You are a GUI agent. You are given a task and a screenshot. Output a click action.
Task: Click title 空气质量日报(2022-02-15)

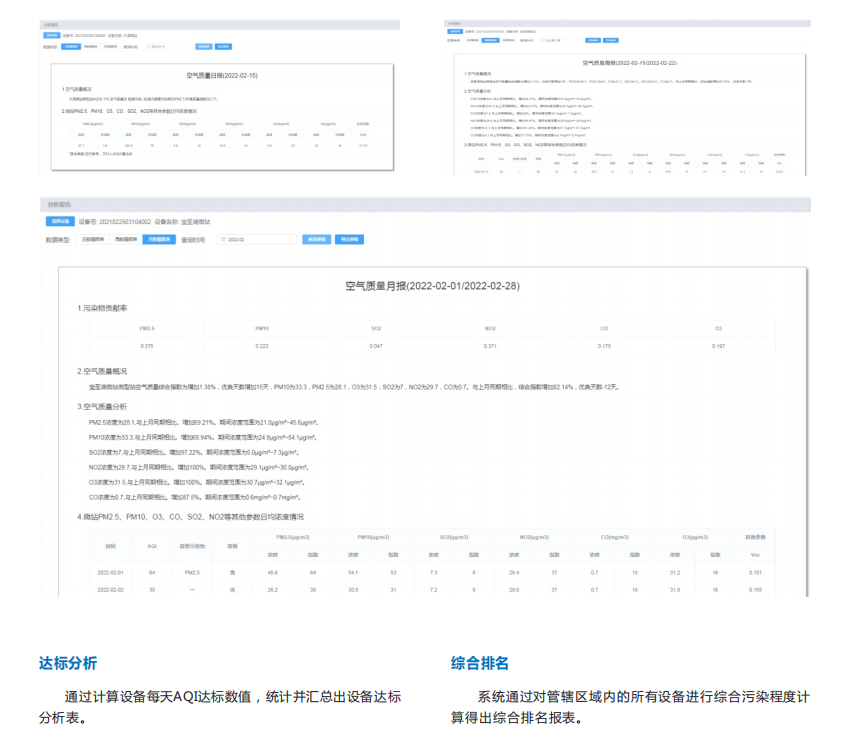point(222,75)
